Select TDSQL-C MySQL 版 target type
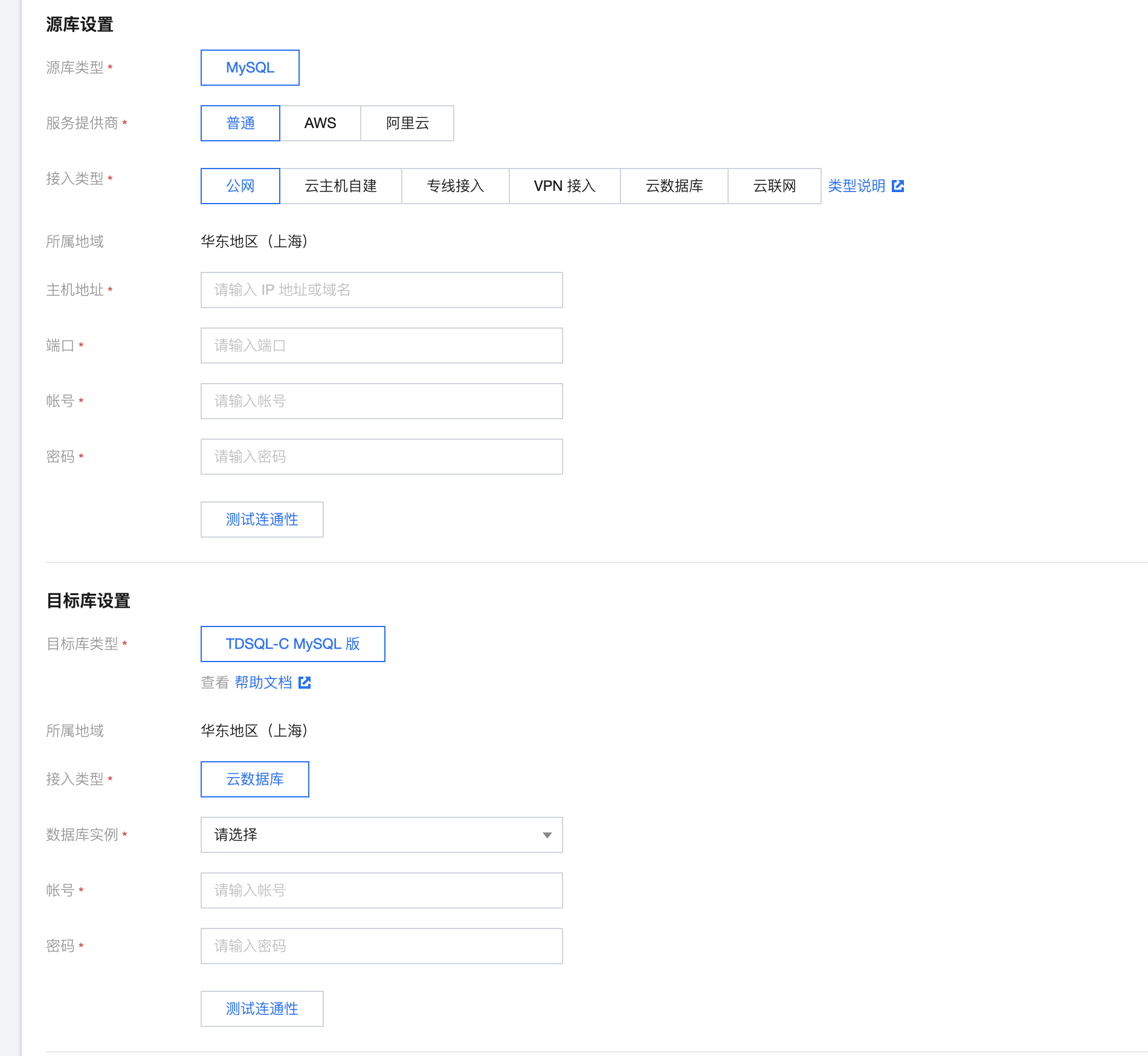This screenshot has width=1148, height=1056. click(292, 644)
